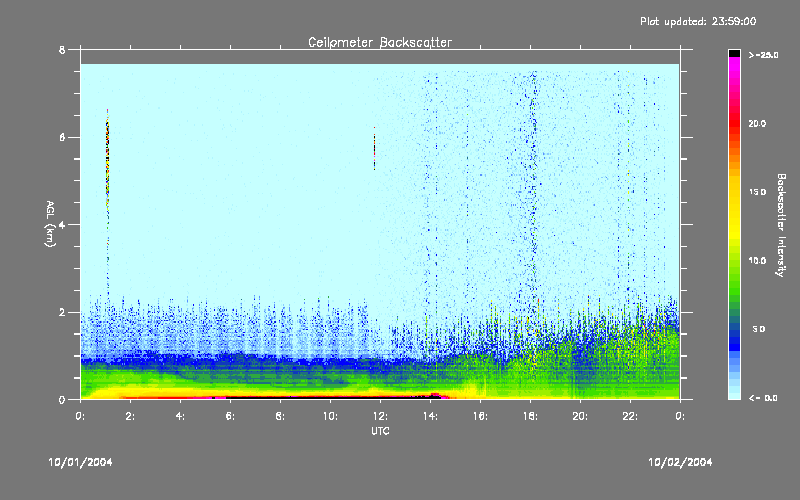Select the end date "10/02/2004"
Viewport: 800px width, 500px height.
(680, 462)
